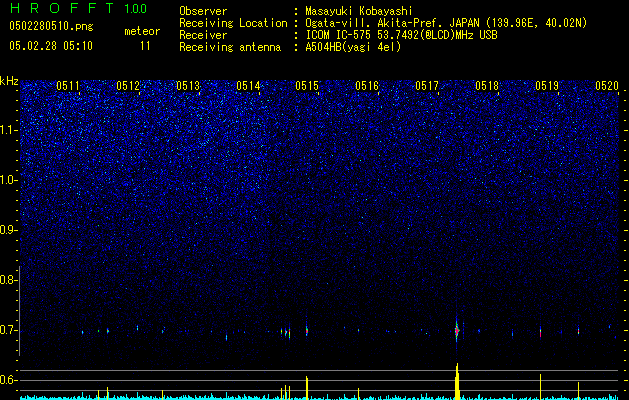Click the "Receiving Location" label

click(233, 23)
